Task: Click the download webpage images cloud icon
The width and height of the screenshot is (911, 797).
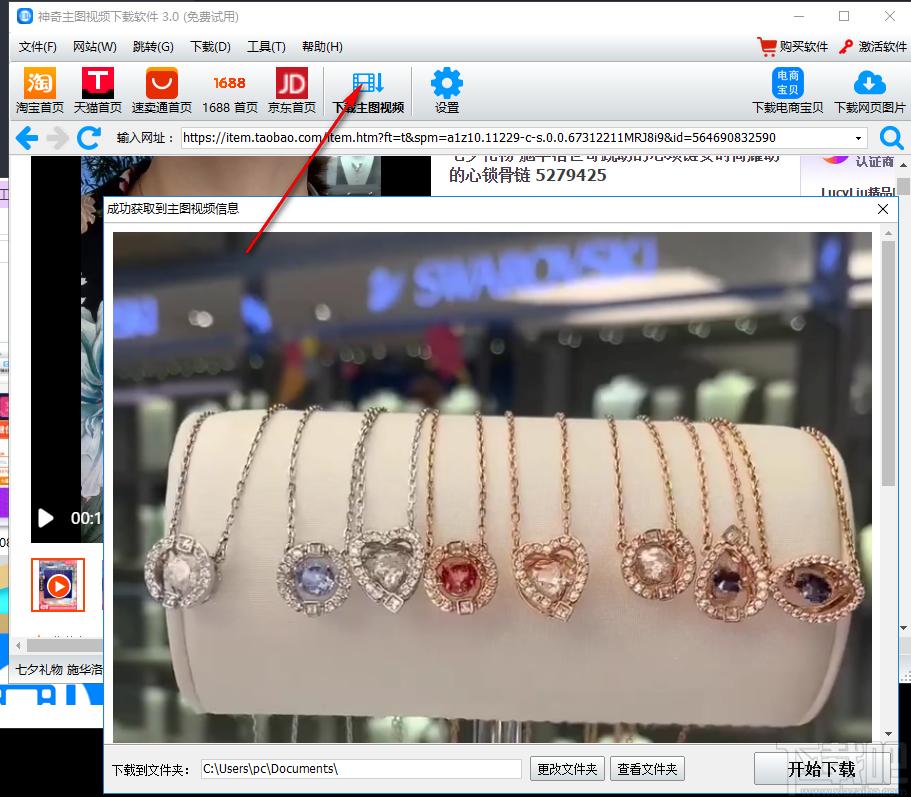Action: pos(869,83)
